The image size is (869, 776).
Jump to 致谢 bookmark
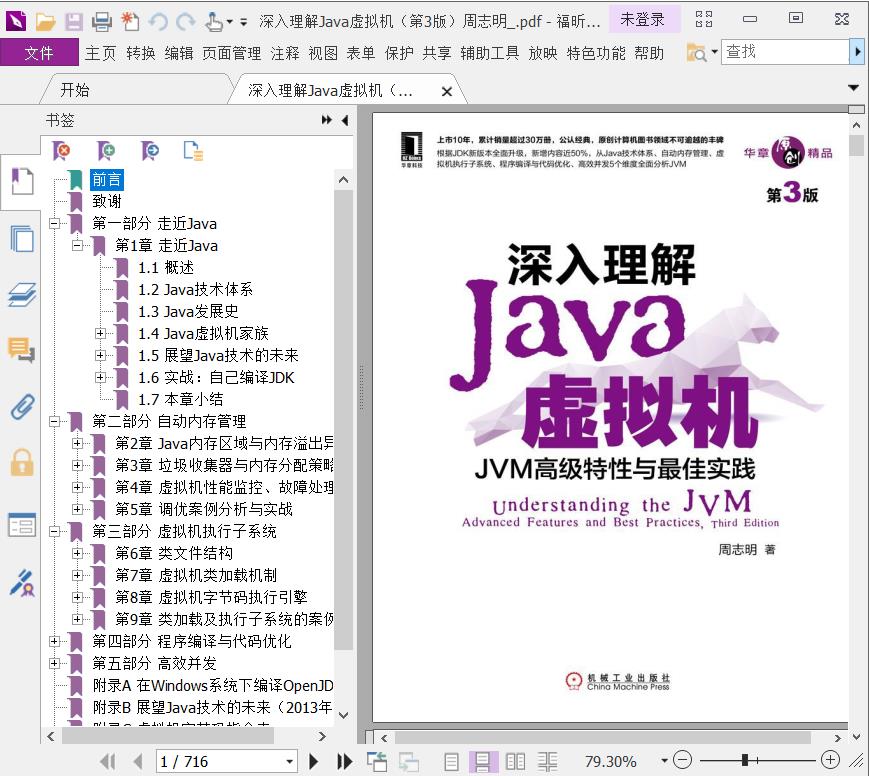106,201
